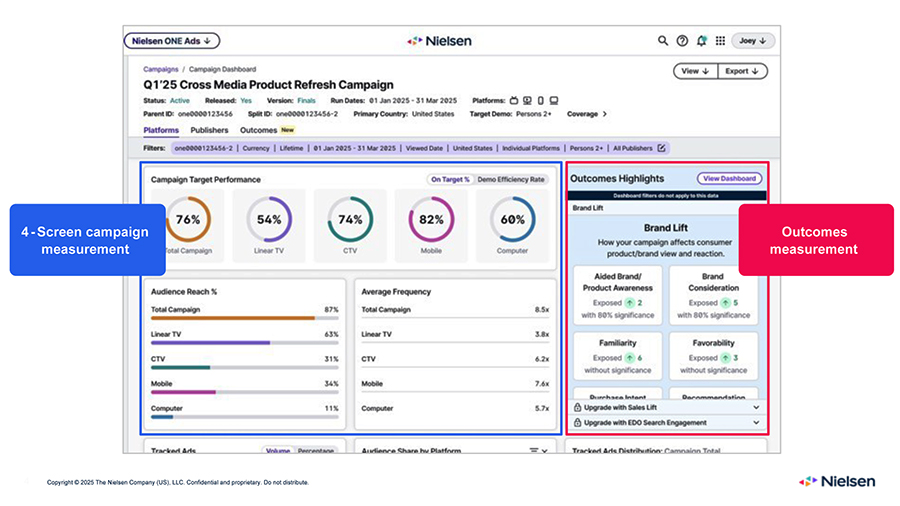Open the help question mark icon
The width and height of the screenshot is (900, 506).
(x=682, y=41)
